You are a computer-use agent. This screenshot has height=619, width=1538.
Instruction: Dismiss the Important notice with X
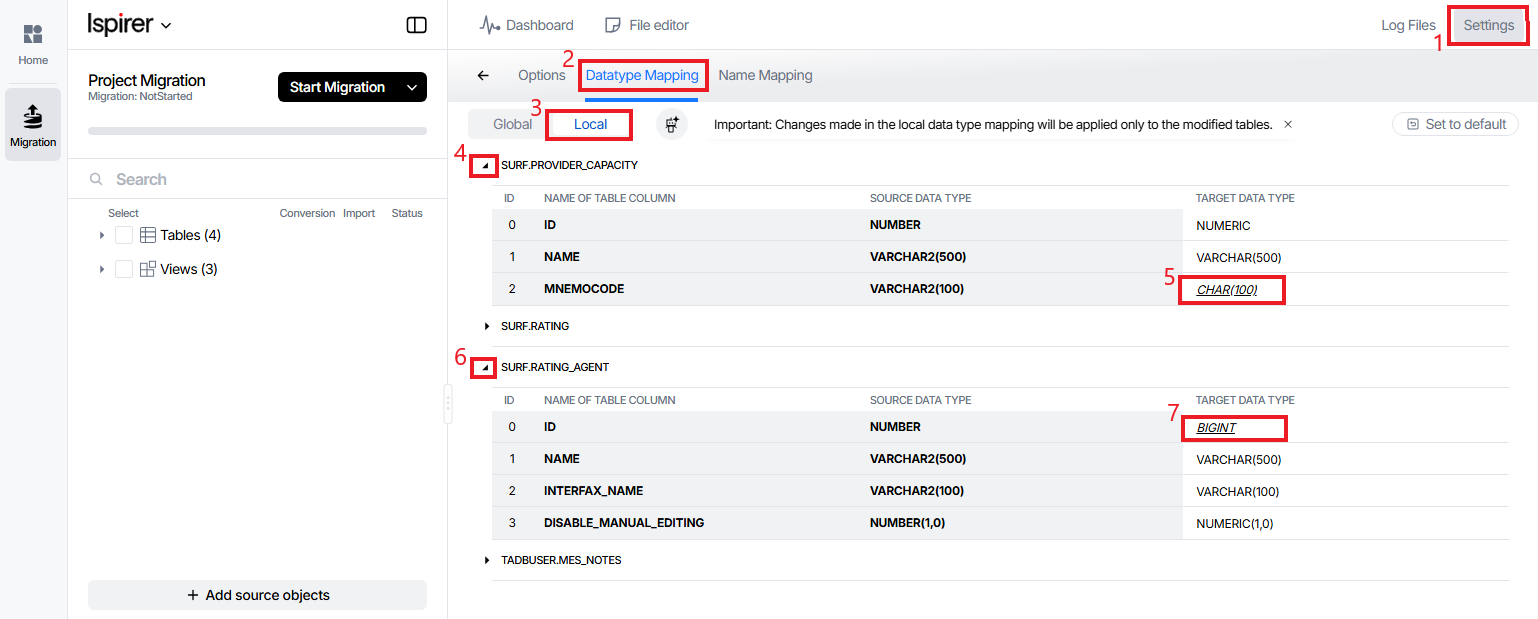point(1288,125)
